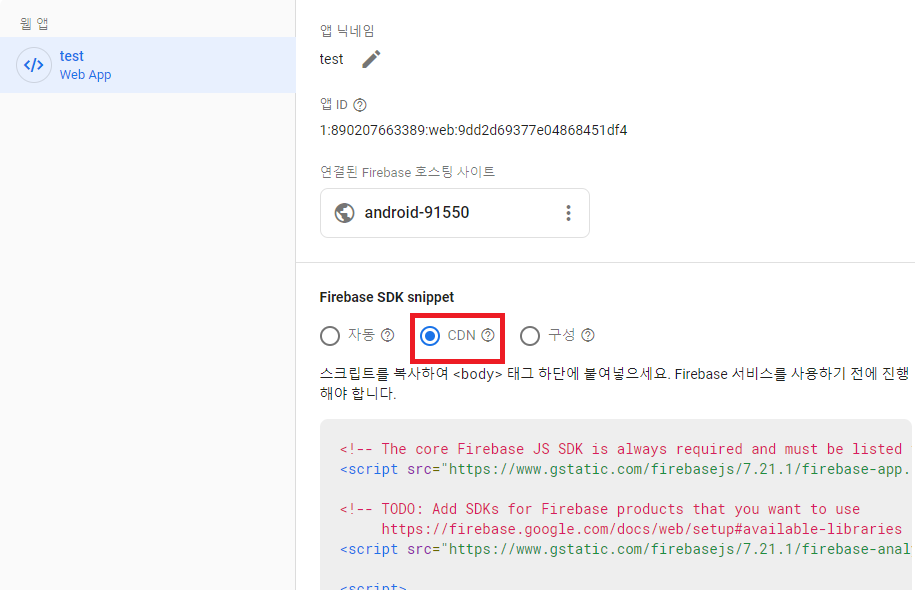Click the web app code brackets icon
This screenshot has width=915, height=594.
34,65
